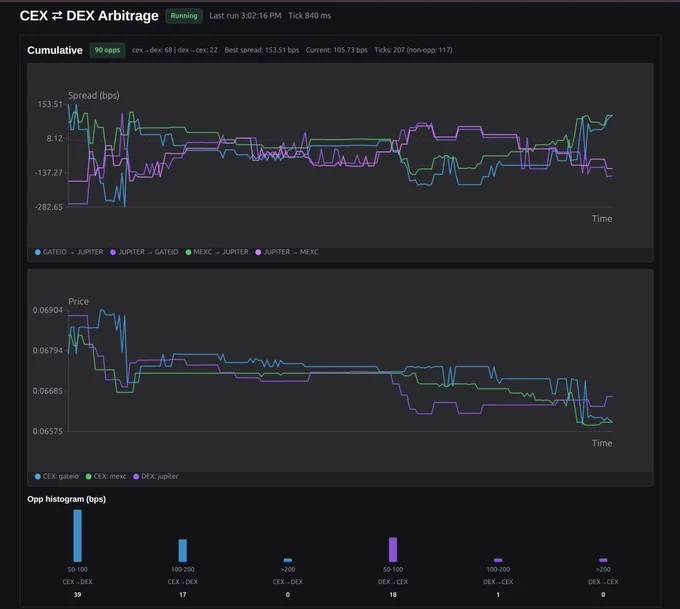Click 'Ticks: 207 (non-opp: 117)' text
The height and width of the screenshot is (609, 680).
coord(413,50)
